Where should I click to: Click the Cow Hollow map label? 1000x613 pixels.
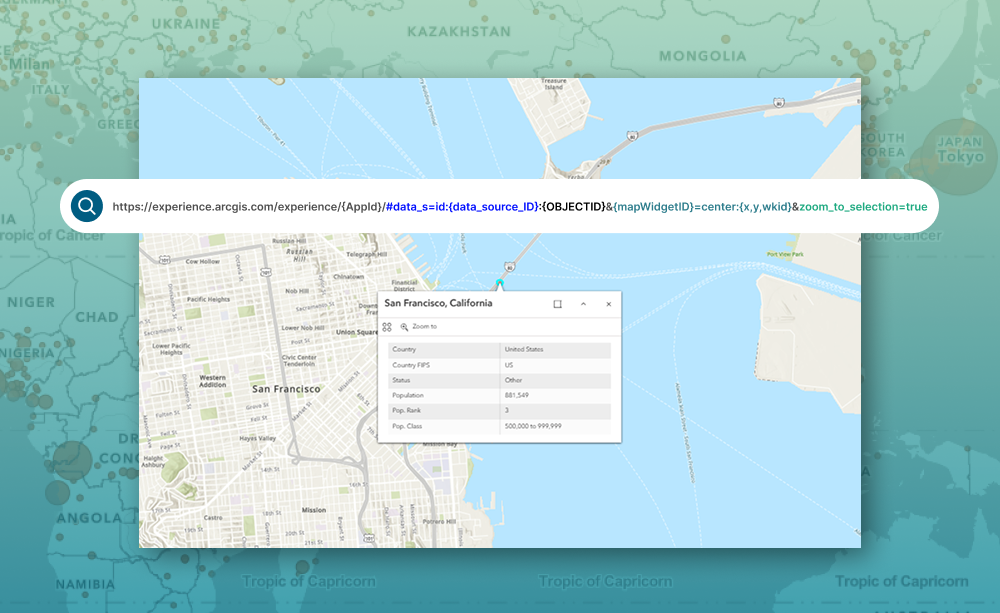click(x=202, y=262)
